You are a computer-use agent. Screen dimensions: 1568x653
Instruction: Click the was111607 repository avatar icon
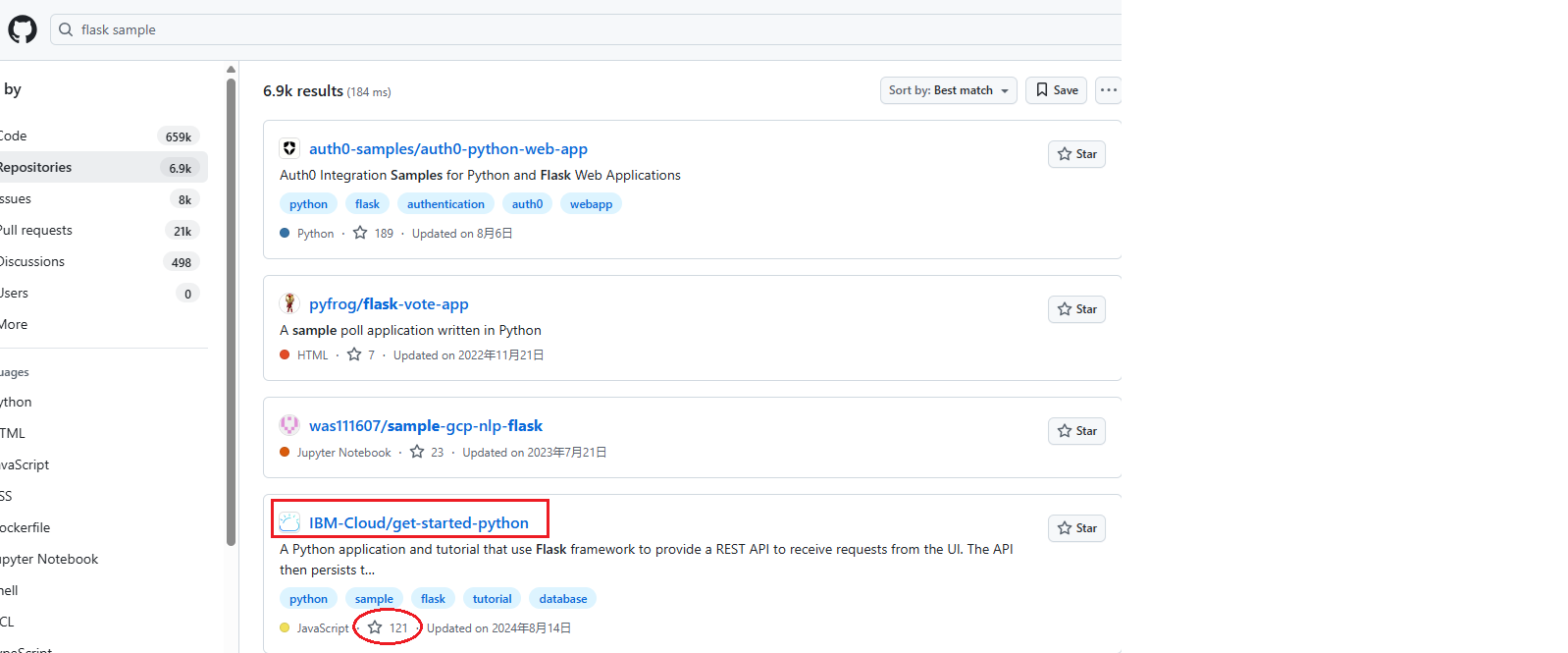pyautogui.click(x=289, y=425)
